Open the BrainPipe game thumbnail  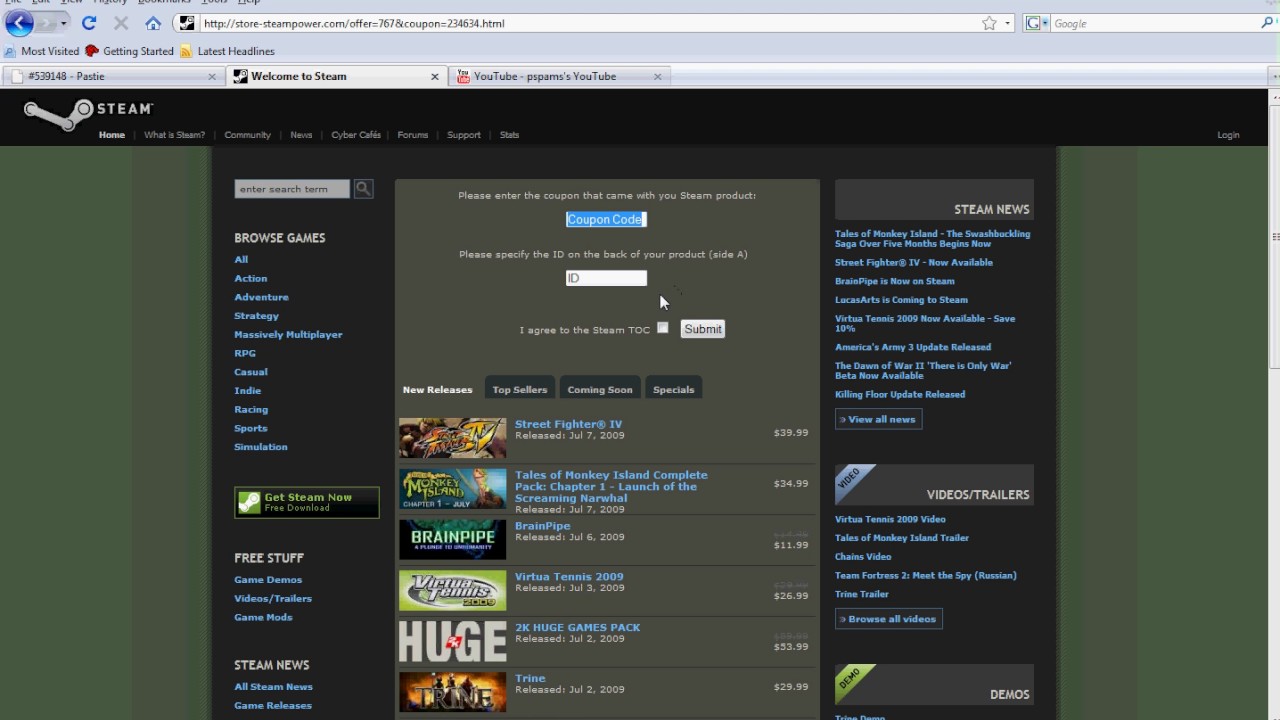pos(452,539)
